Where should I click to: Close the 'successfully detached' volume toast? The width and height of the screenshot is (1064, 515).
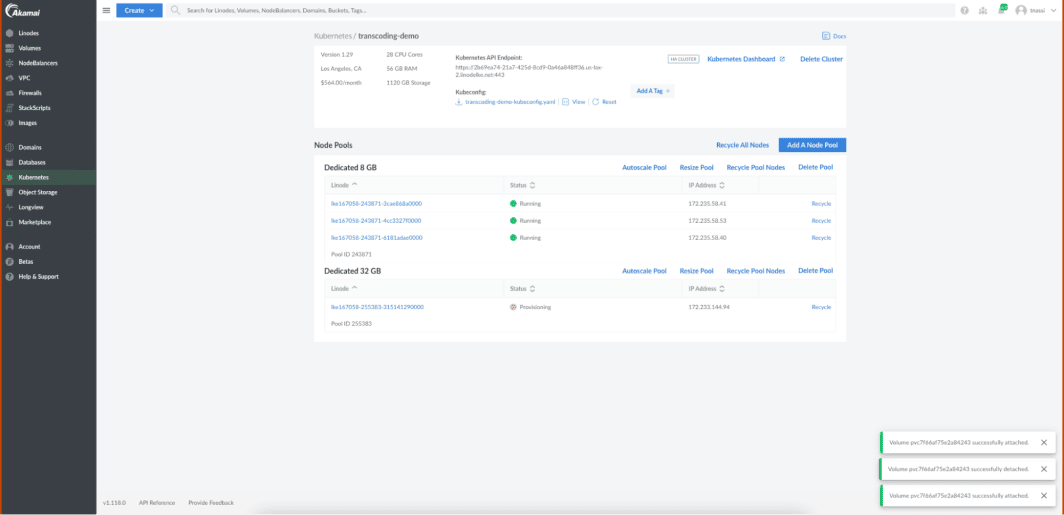coord(1044,468)
